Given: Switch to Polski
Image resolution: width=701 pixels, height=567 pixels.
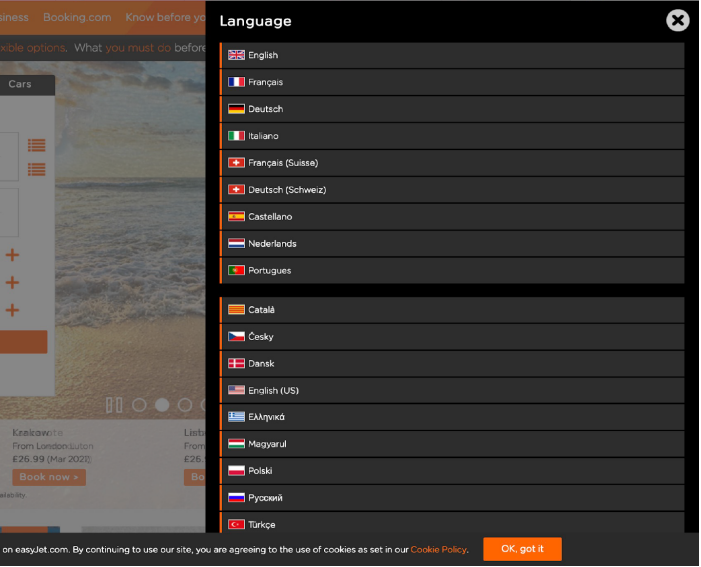Looking at the screenshot, I should [x=452, y=471].
